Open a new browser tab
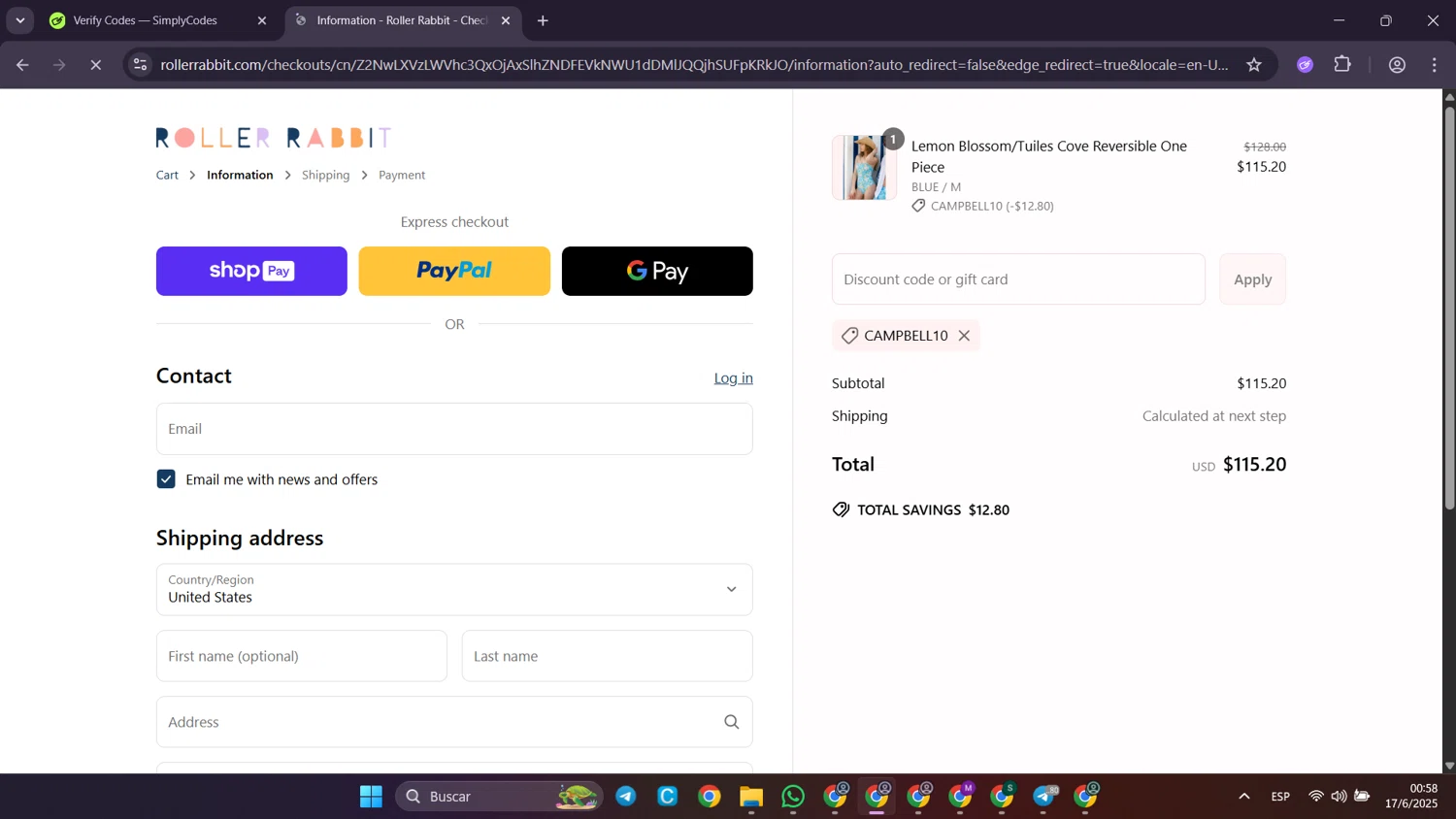 (x=543, y=20)
